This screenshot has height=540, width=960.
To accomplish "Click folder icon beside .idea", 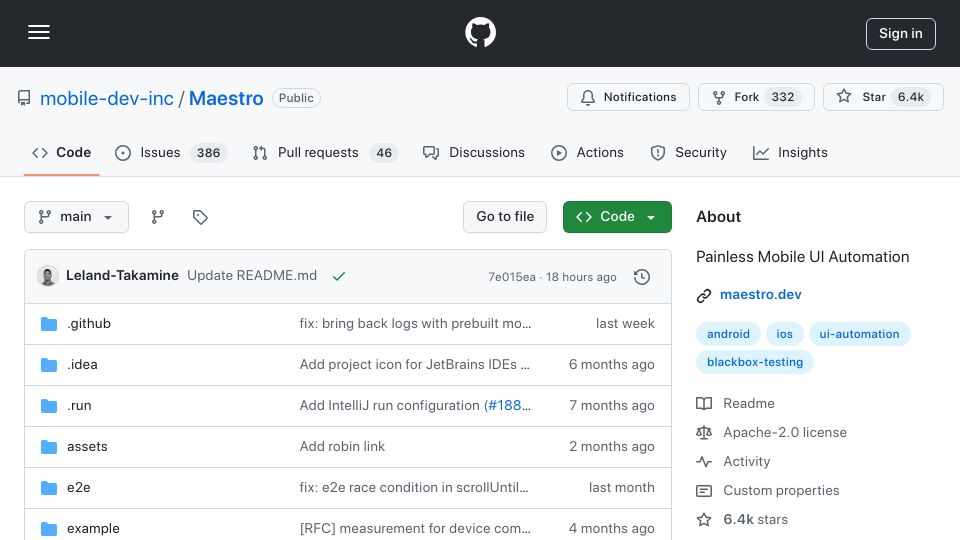I will (x=49, y=365).
